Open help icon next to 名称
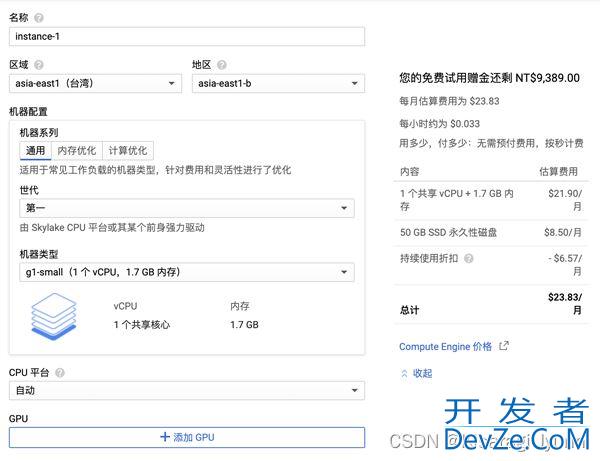Viewport: 600px width, 461px height. click(x=39, y=18)
